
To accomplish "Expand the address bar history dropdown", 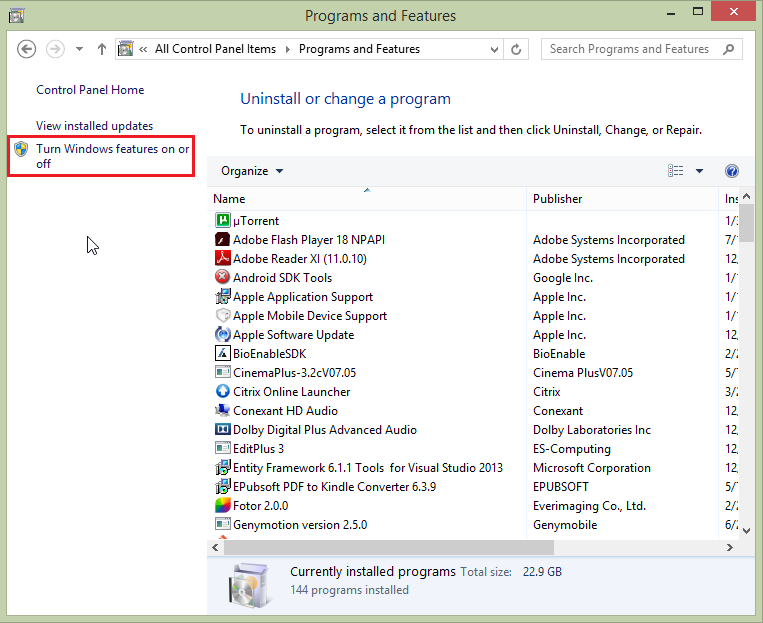I will point(494,49).
